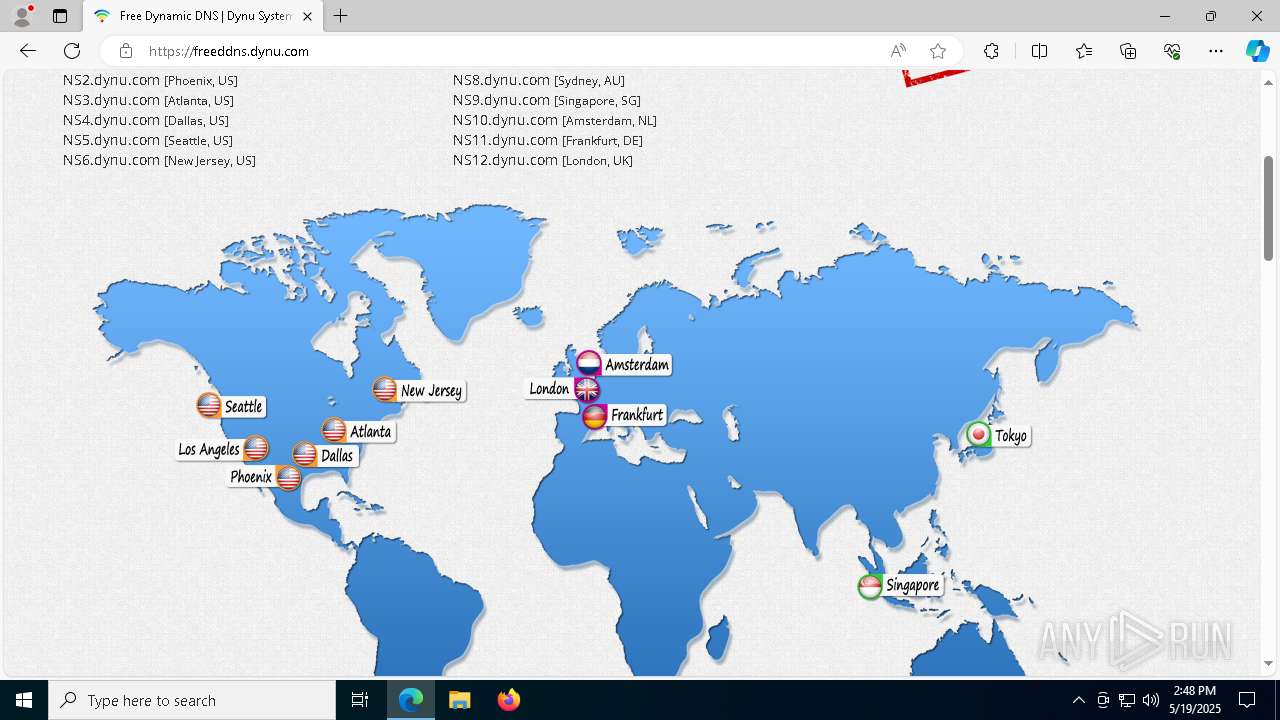
Task: Click the Tokyo Japan flag marker
Action: [979, 434]
